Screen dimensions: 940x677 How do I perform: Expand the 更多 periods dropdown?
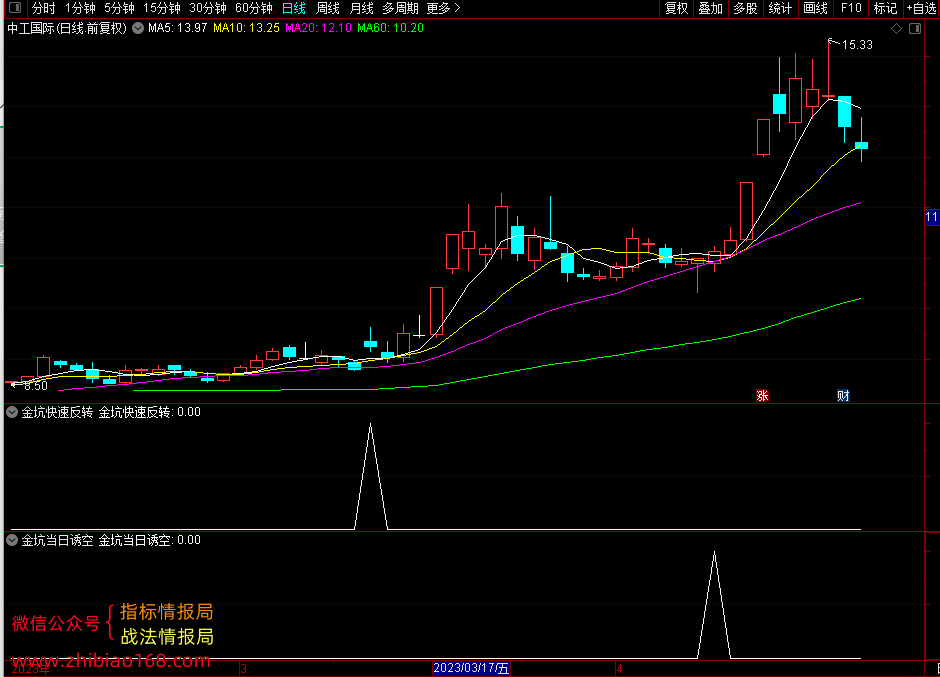(444, 8)
